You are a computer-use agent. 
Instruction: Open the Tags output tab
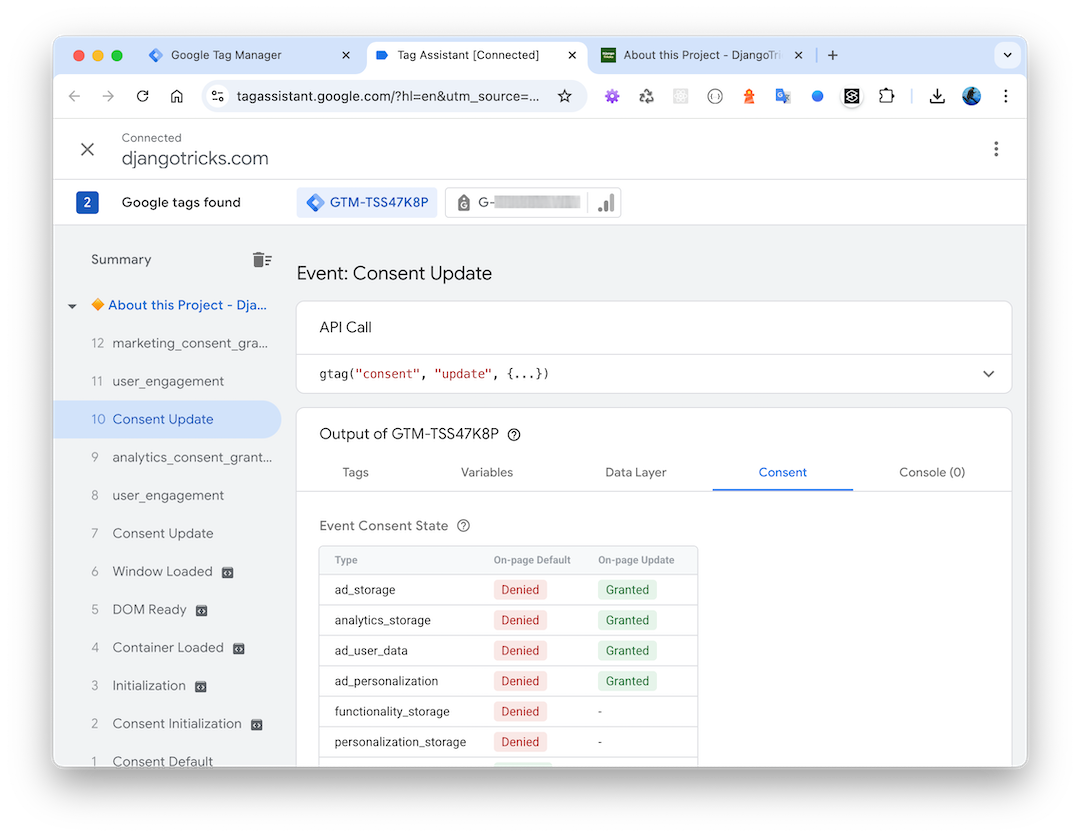pos(355,473)
